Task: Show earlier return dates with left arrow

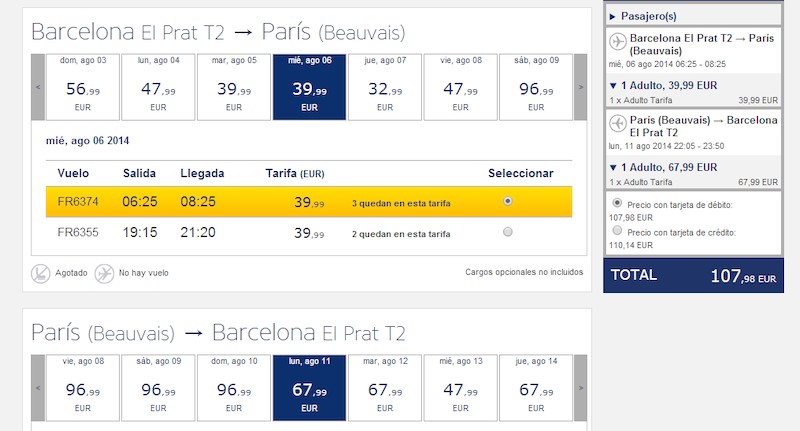Action: coord(38,388)
